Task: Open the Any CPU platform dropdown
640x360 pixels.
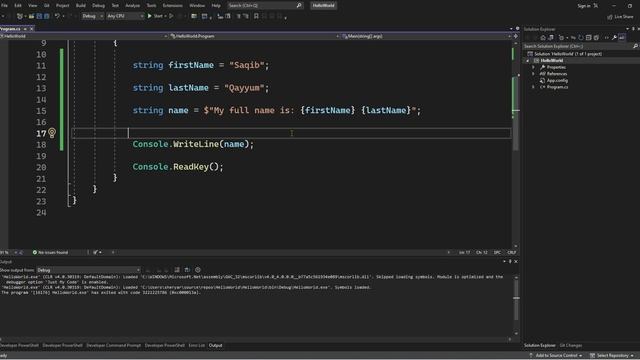Action: [125, 16]
